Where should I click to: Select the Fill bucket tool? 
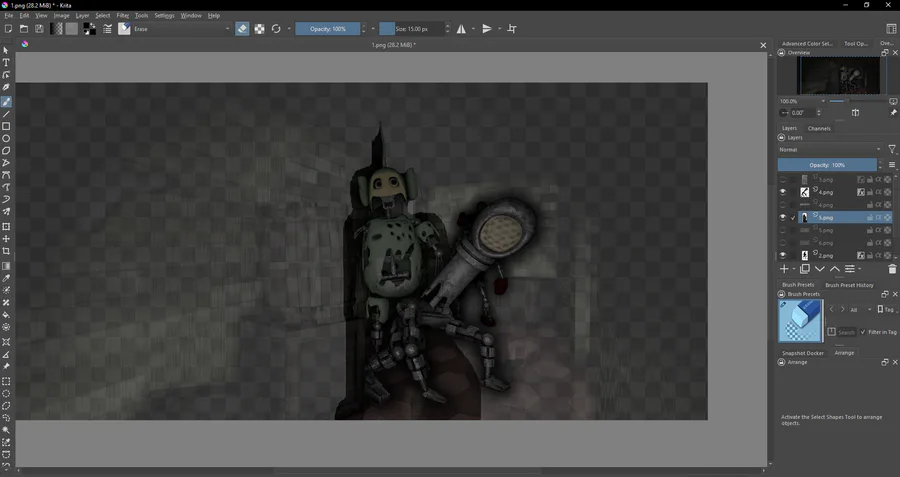click(6, 315)
